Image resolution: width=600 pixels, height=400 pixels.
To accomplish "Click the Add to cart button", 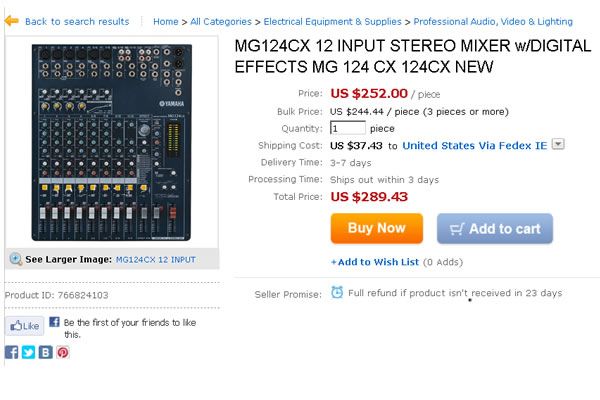I will click(495, 229).
